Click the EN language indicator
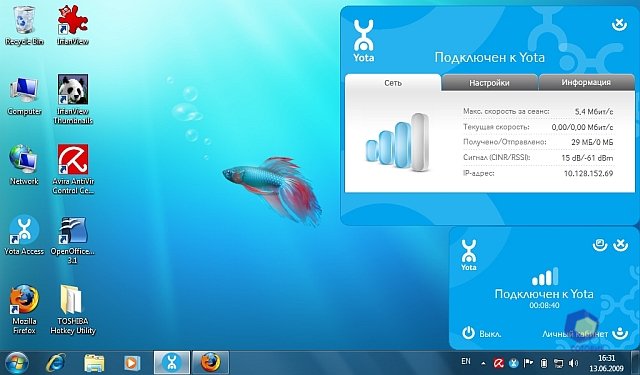Screen dimensions: 640x375 click(466, 361)
